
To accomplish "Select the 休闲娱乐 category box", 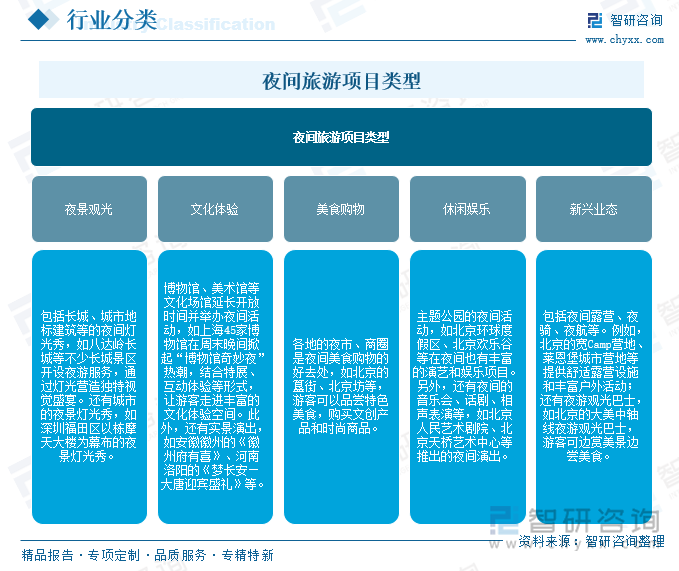I will [468, 209].
